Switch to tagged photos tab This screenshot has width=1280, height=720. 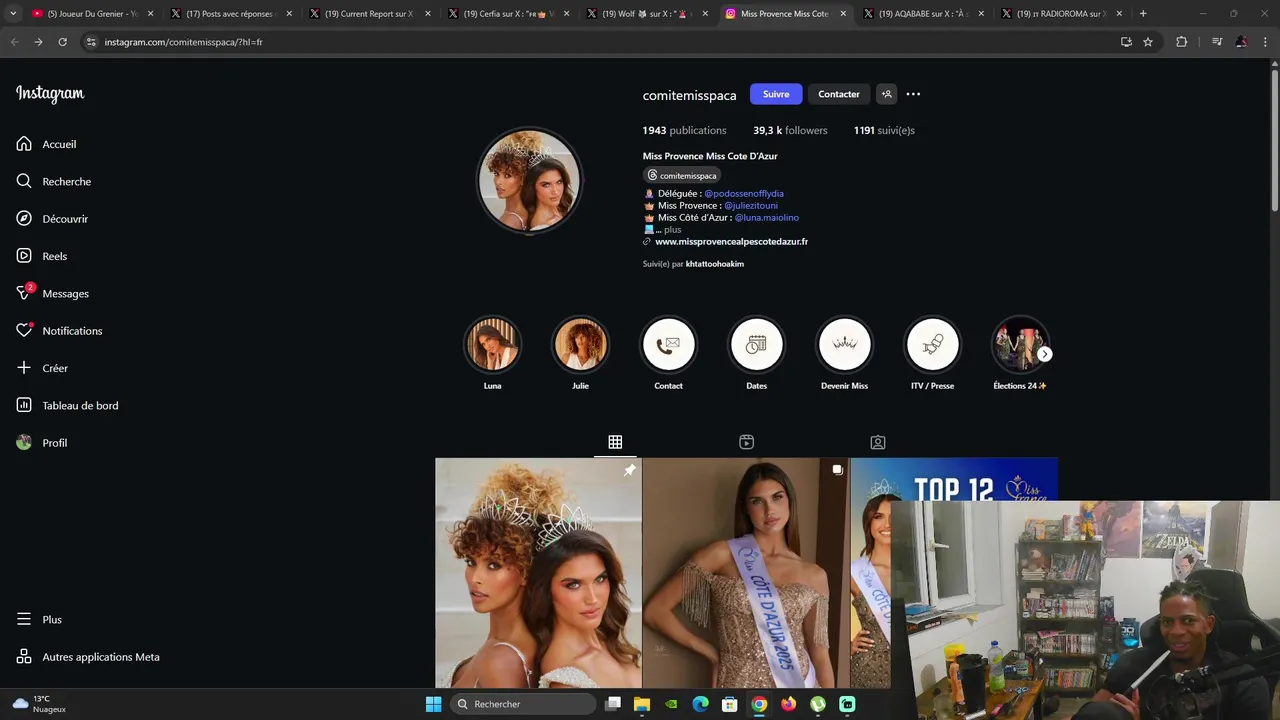point(877,442)
